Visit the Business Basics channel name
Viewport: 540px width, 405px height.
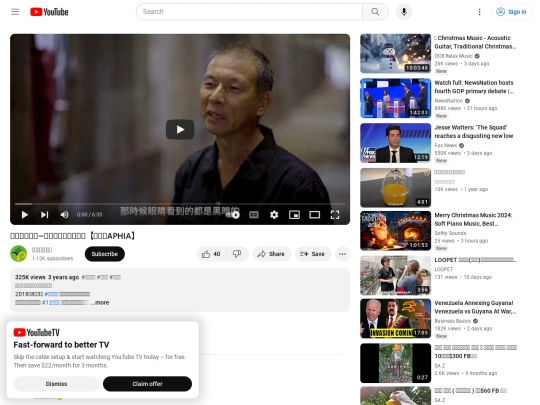(x=453, y=321)
